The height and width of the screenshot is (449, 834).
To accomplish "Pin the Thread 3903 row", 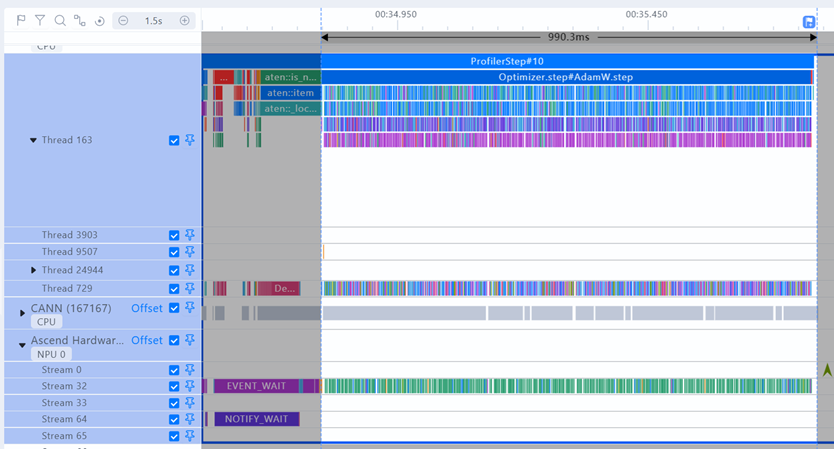I will point(190,235).
